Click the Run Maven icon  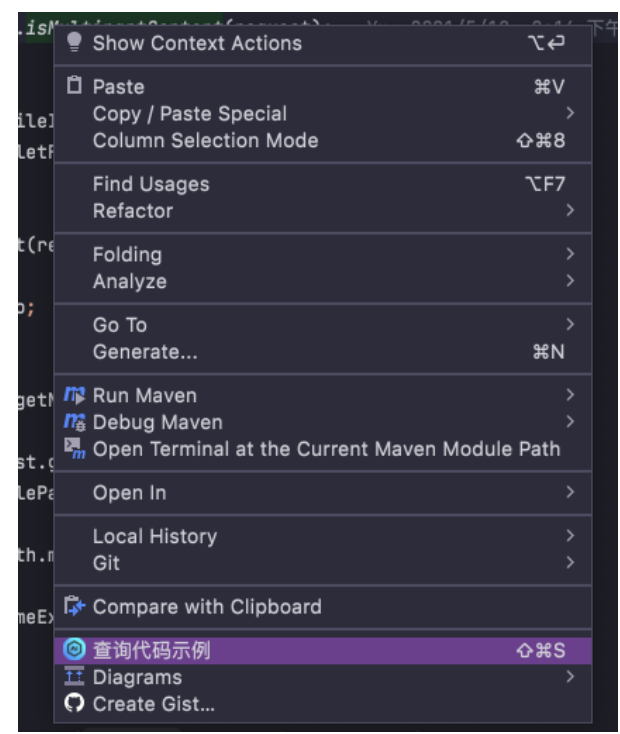[74, 396]
